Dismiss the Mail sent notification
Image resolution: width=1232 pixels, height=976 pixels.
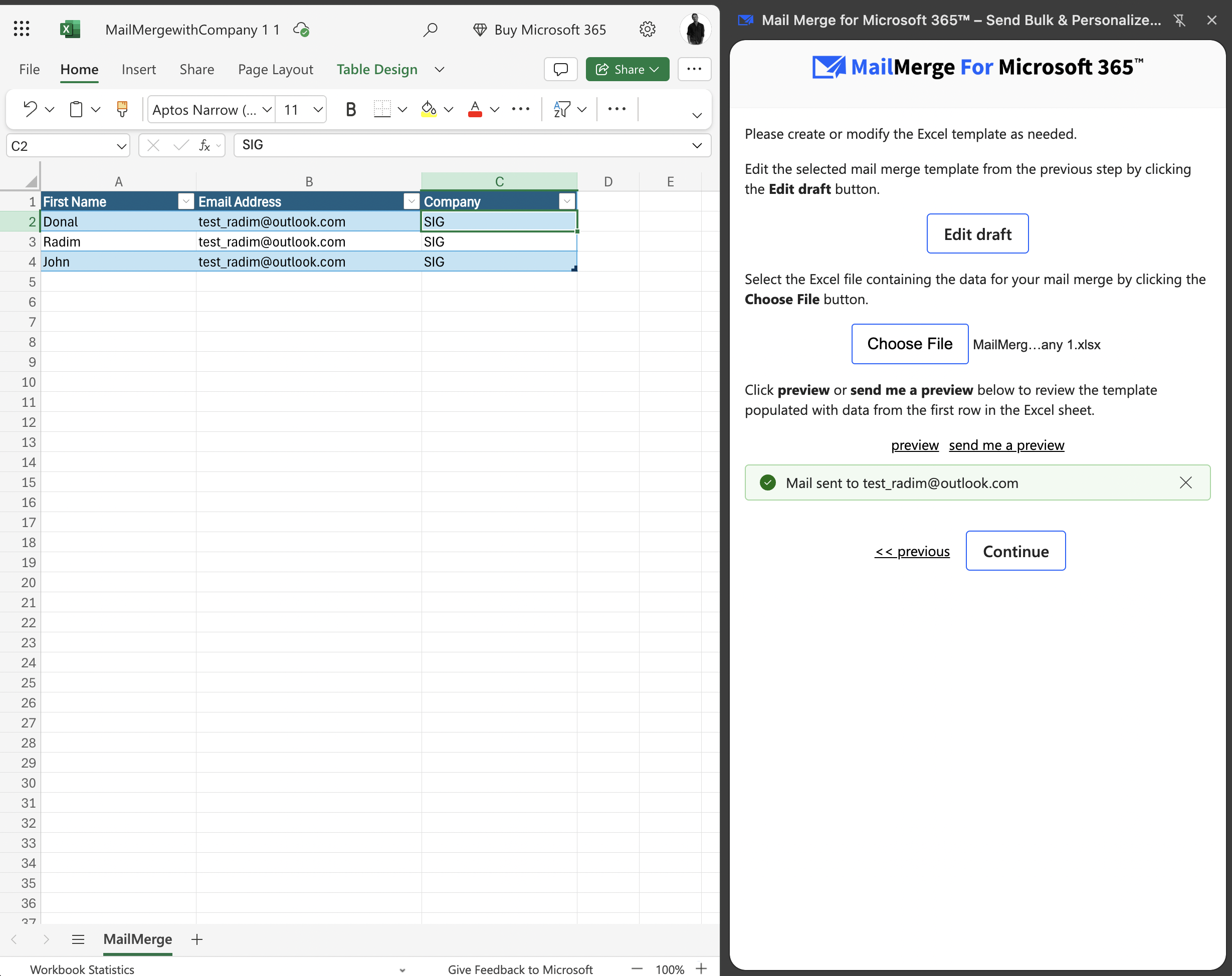pos(1186,482)
